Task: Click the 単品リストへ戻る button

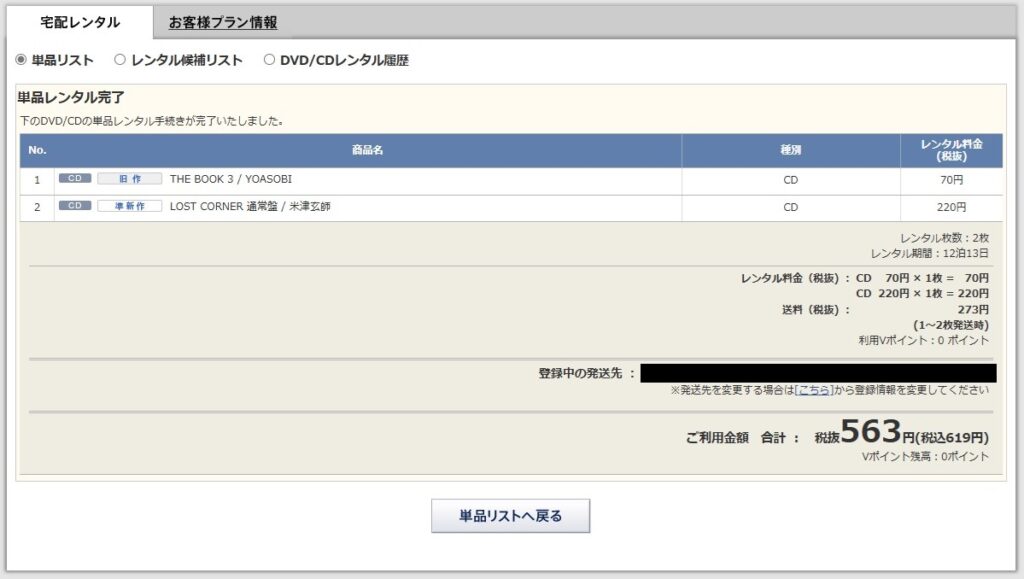Action: [510, 516]
